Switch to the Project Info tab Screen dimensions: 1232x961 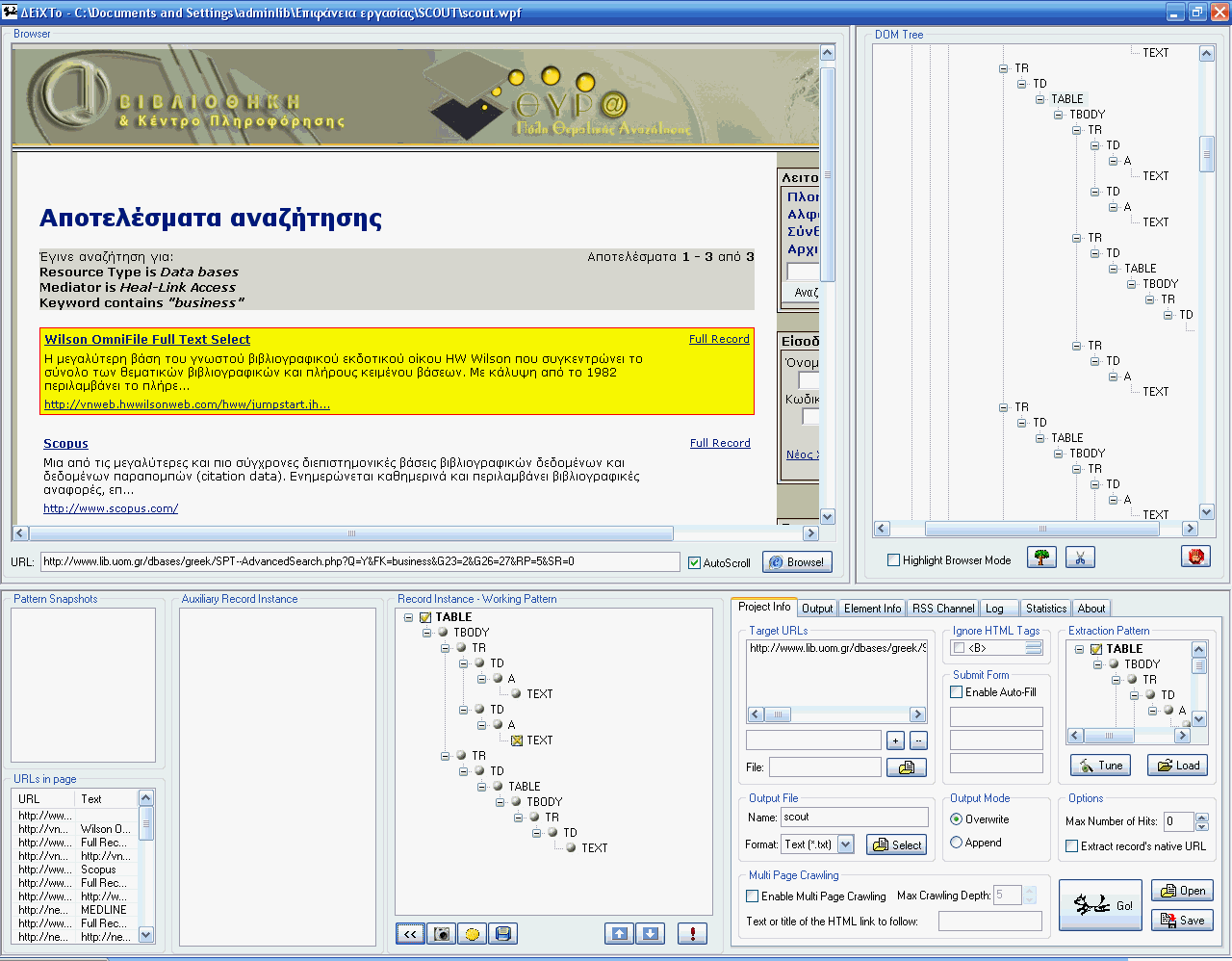click(x=764, y=607)
